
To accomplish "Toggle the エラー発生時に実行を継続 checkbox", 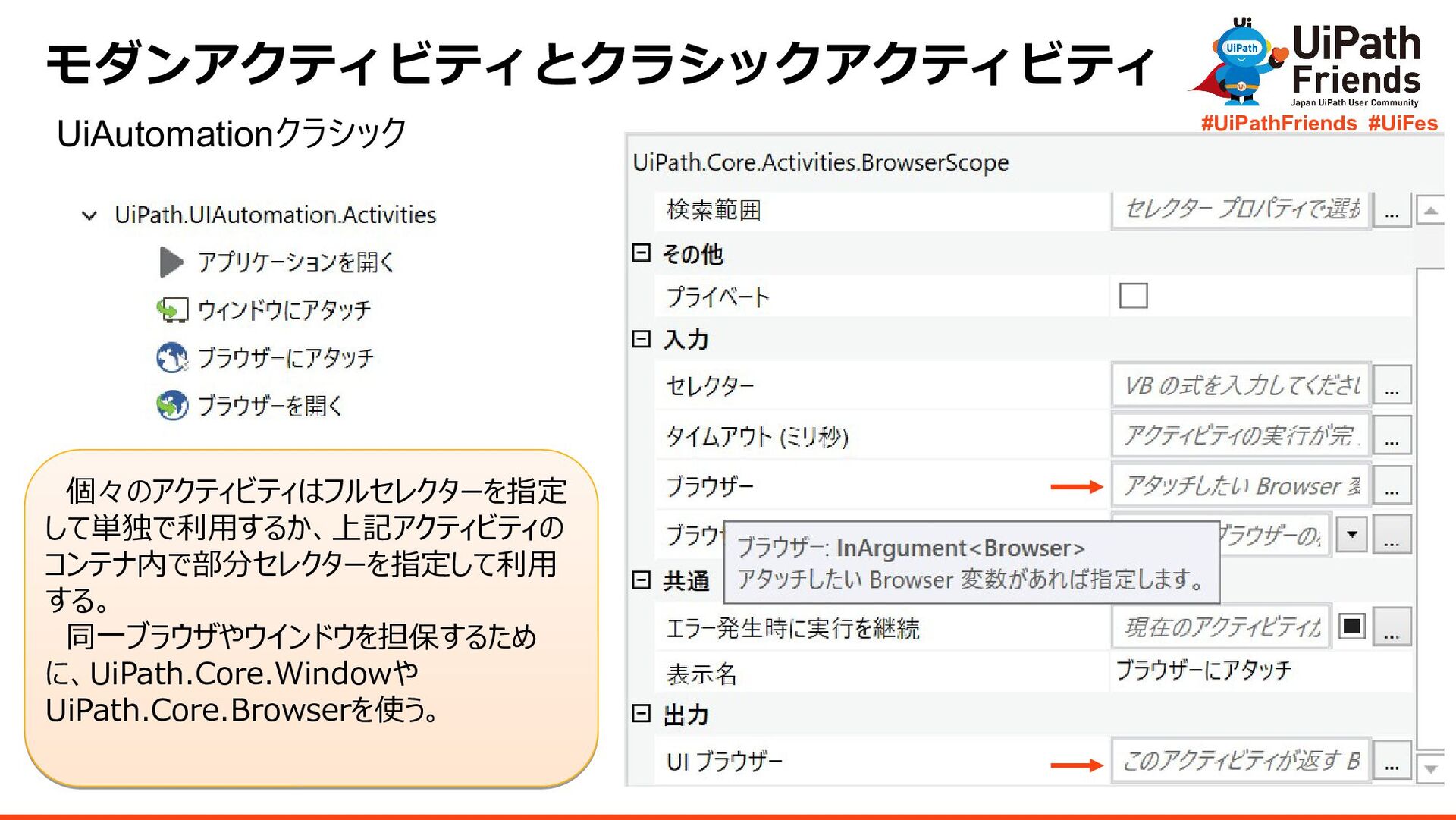I will pyautogui.click(x=1352, y=627).
